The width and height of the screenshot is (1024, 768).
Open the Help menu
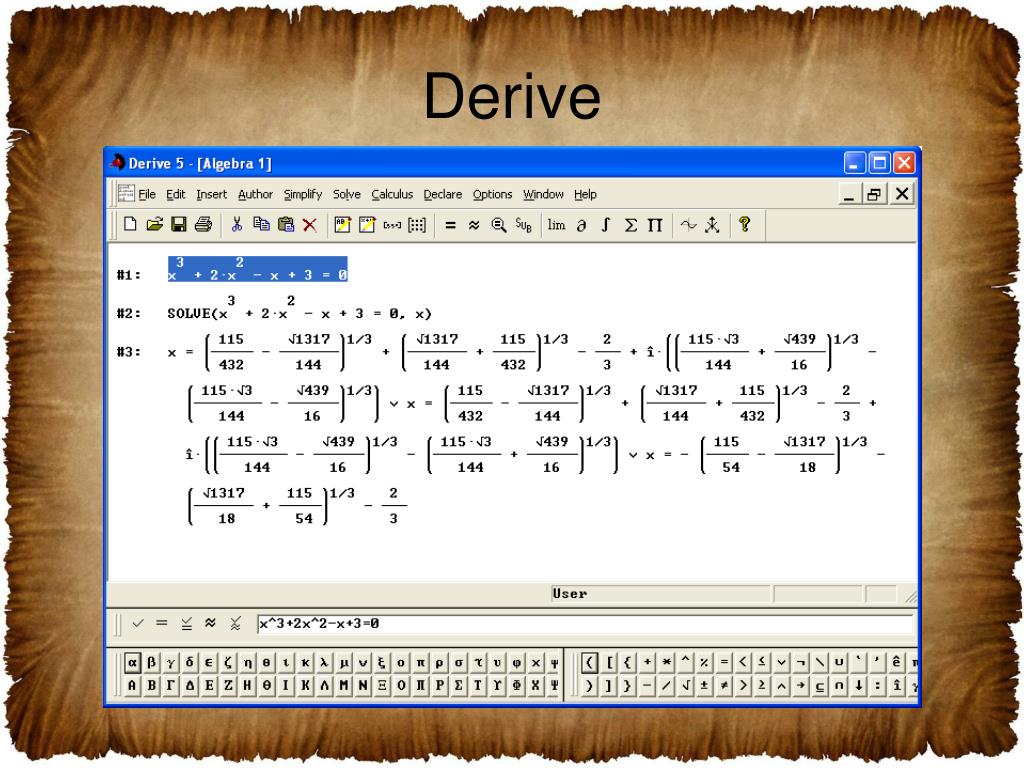click(585, 194)
